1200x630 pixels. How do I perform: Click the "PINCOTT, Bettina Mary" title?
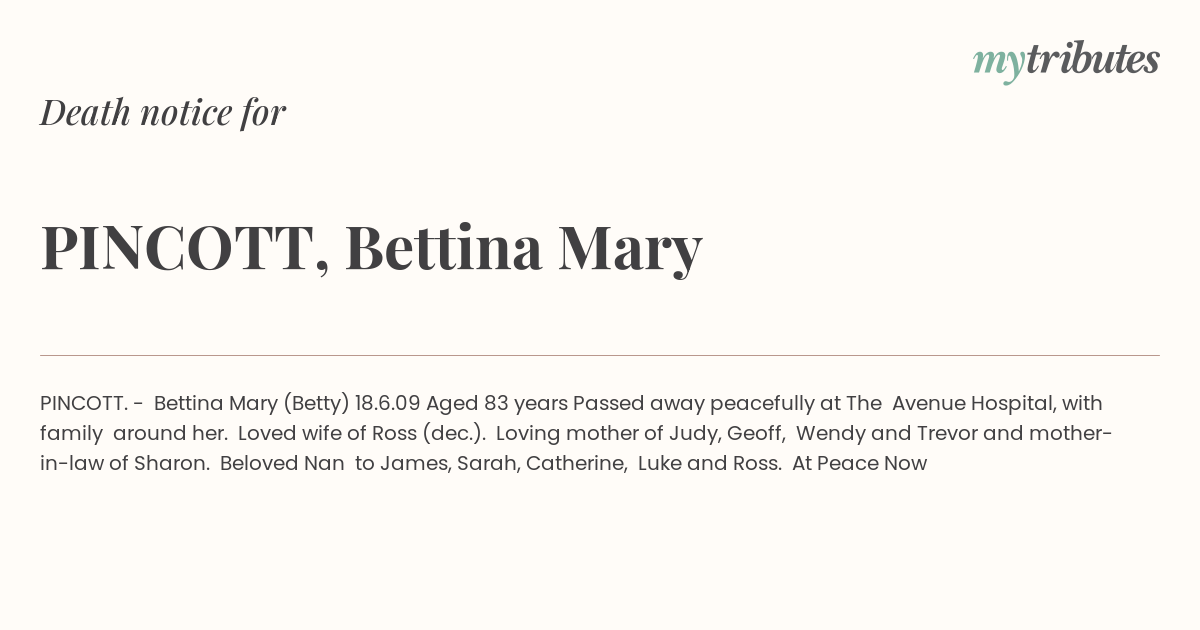coord(371,248)
